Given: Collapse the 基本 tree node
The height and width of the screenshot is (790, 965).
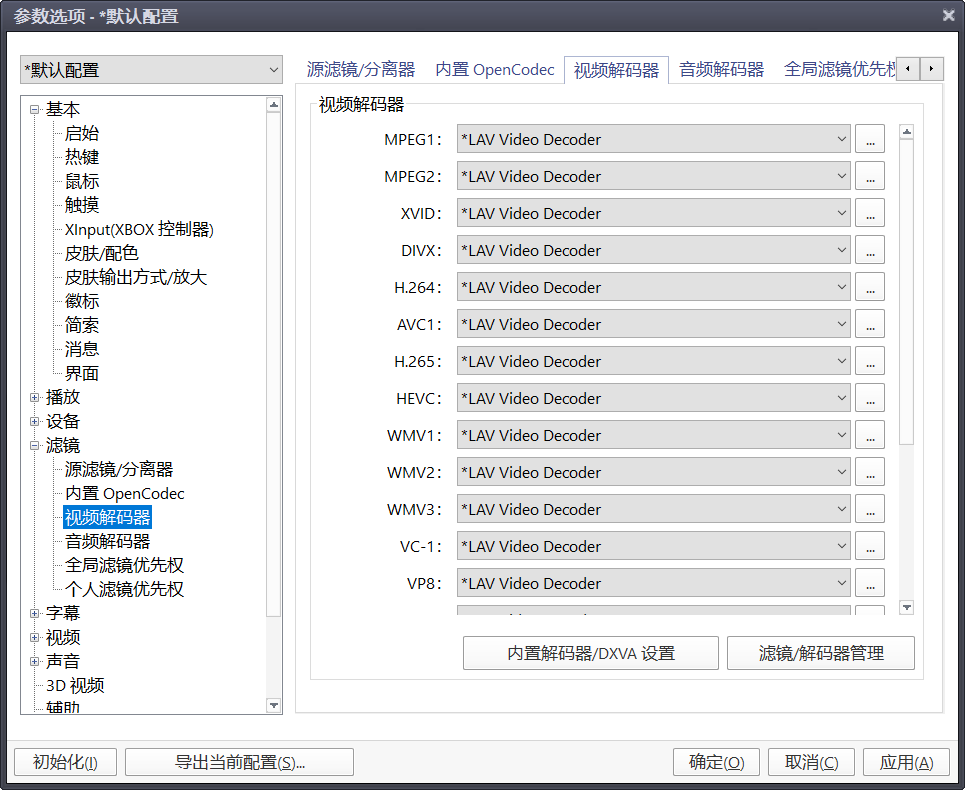Looking at the screenshot, I should (35, 109).
